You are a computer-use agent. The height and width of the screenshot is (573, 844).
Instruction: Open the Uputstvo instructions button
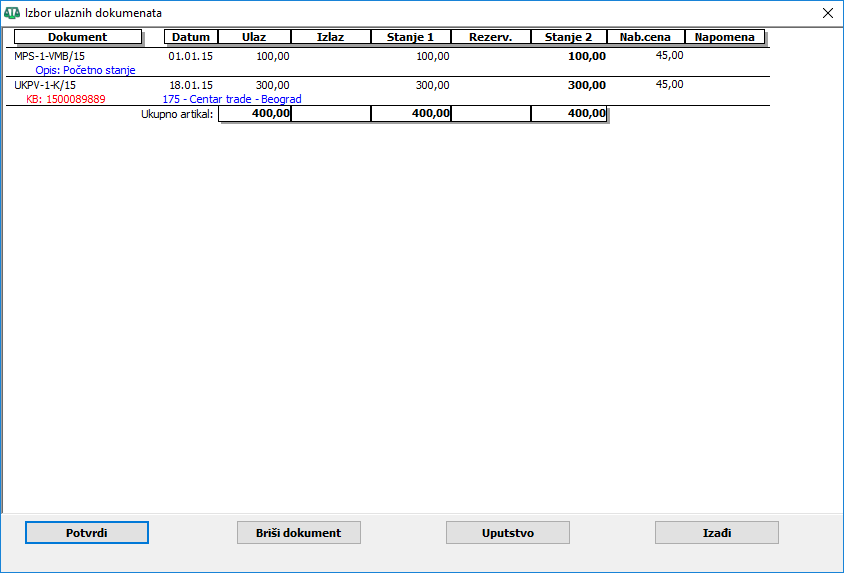[x=508, y=533]
